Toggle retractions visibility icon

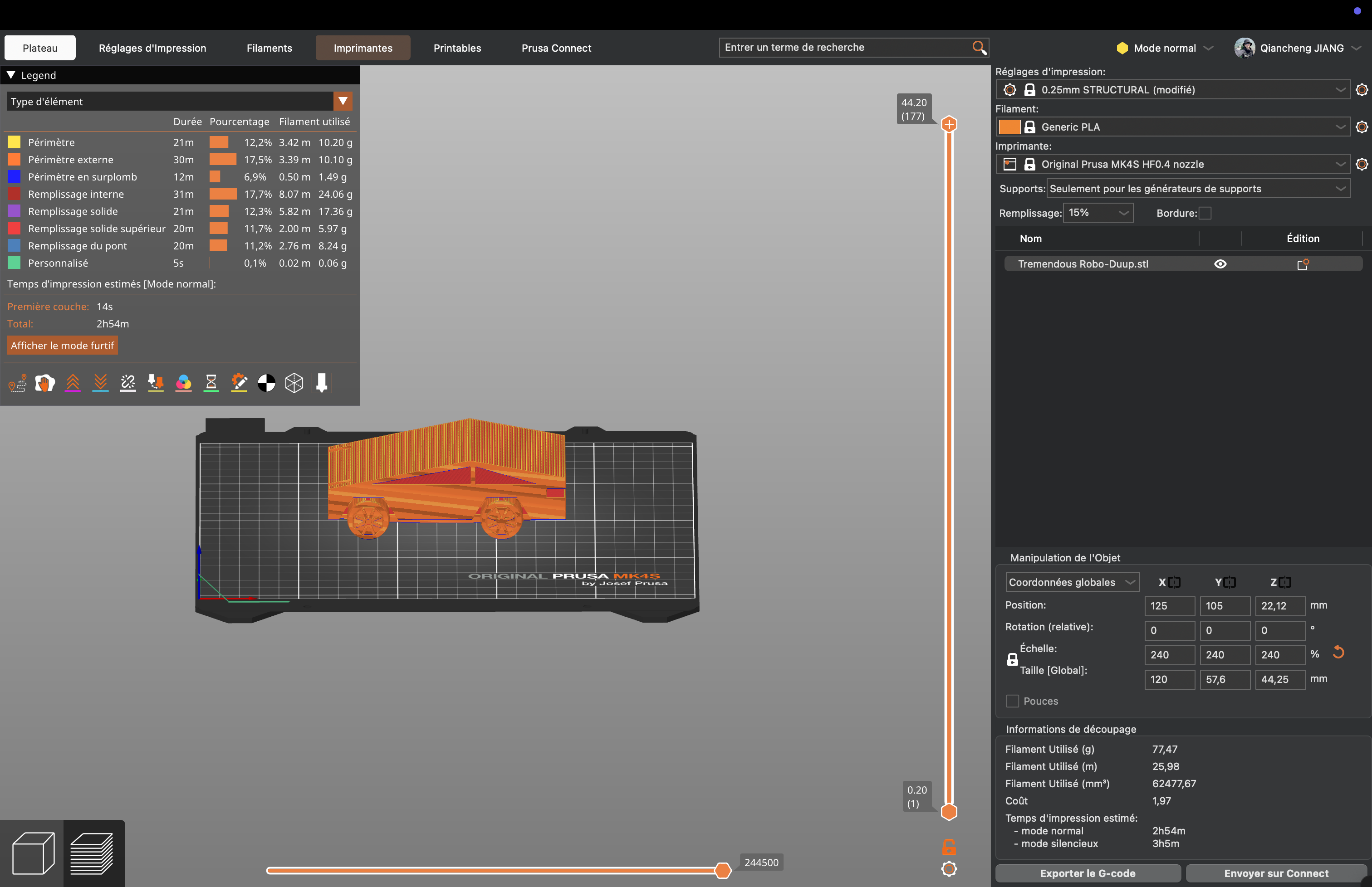pos(73,383)
